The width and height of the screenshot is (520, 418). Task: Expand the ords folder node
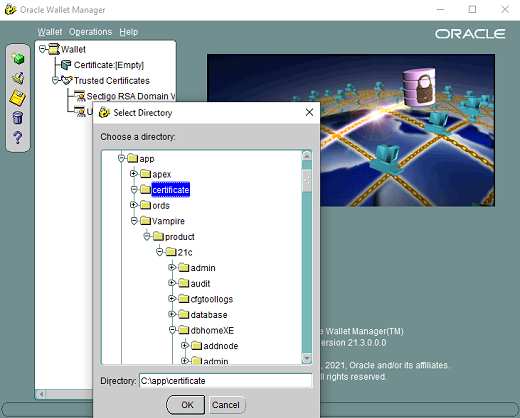click(x=134, y=205)
